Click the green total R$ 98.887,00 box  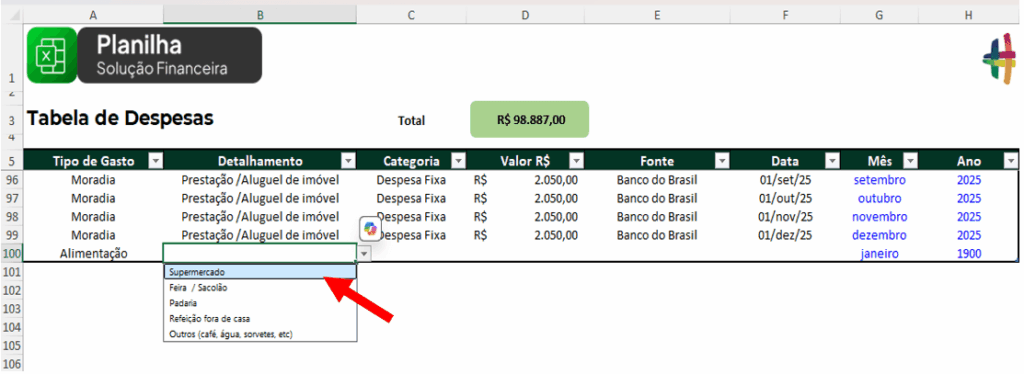[x=530, y=119]
